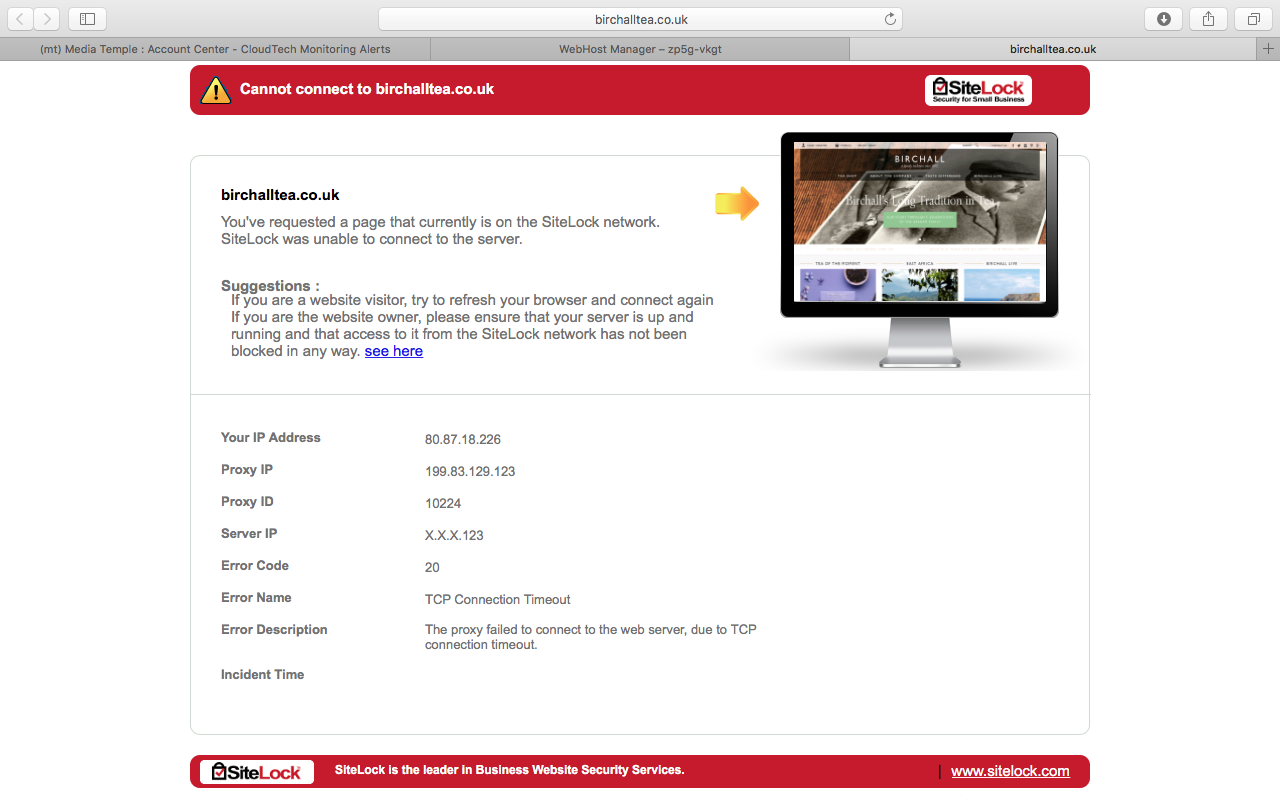
Task: Click the 'Suggestions :' heading
Action: pos(270,286)
